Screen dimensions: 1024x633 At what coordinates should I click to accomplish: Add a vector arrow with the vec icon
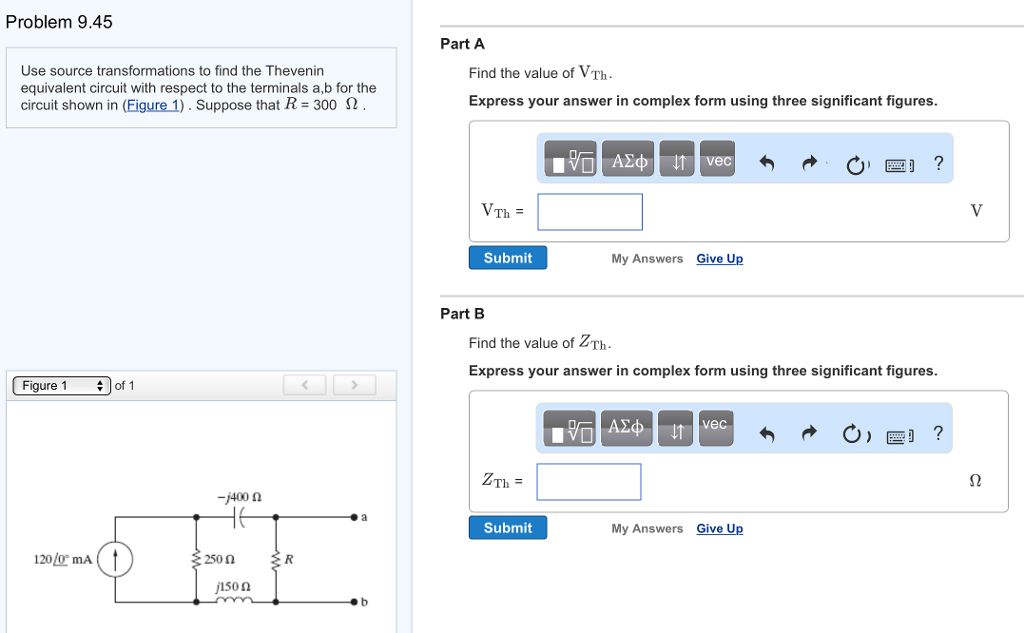tap(717, 158)
